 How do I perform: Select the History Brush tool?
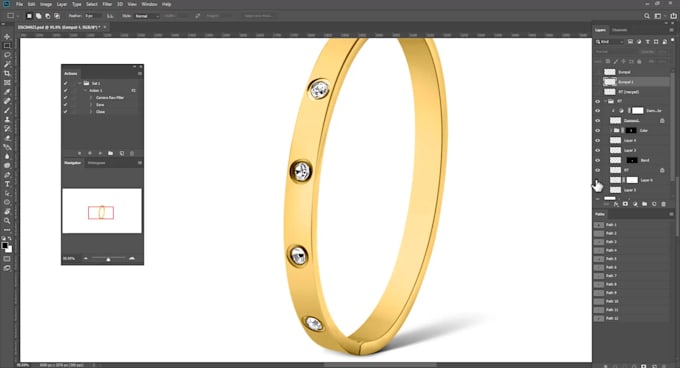point(7,129)
